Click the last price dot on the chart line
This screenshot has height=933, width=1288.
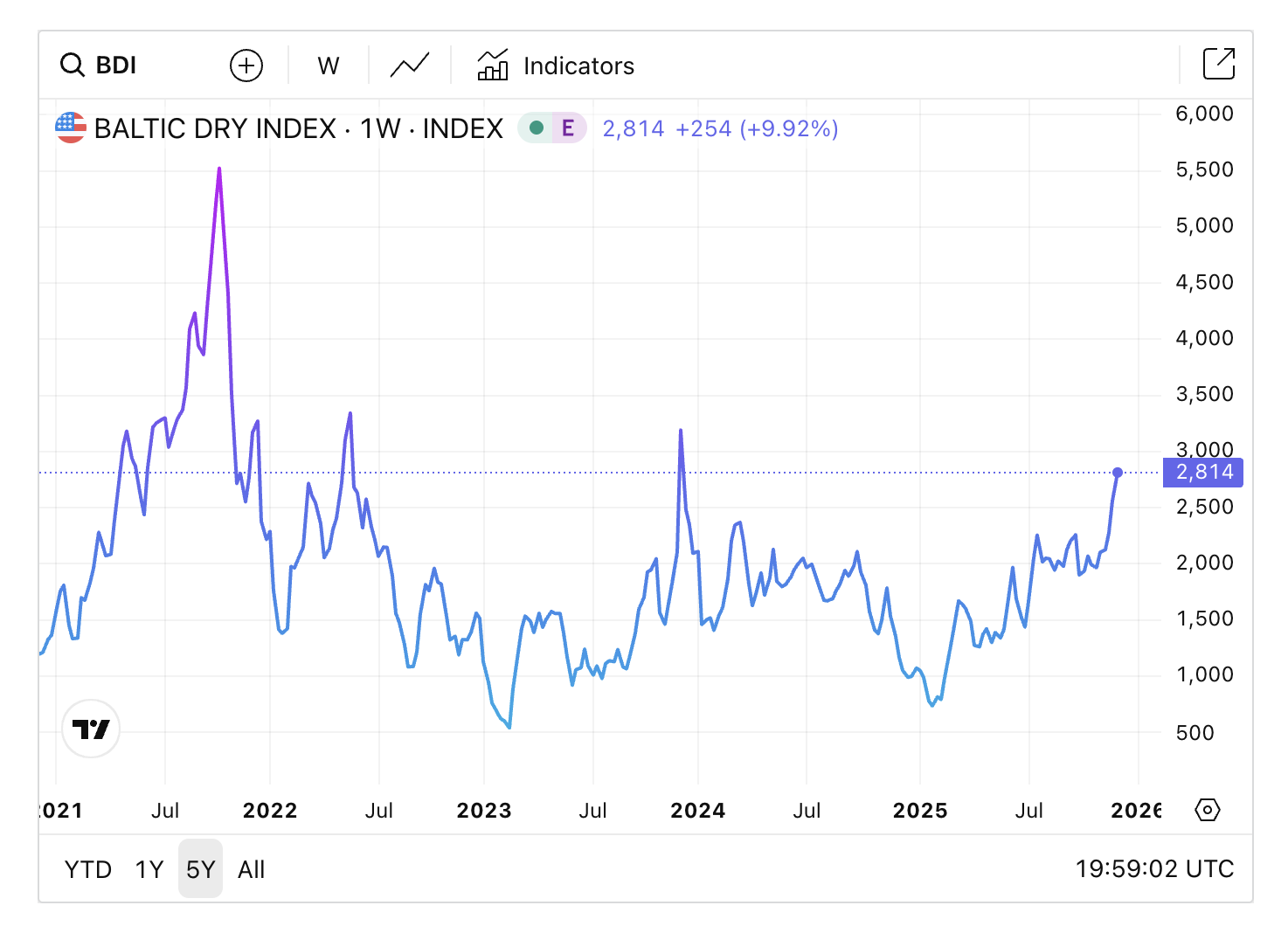tap(1118, 473)
